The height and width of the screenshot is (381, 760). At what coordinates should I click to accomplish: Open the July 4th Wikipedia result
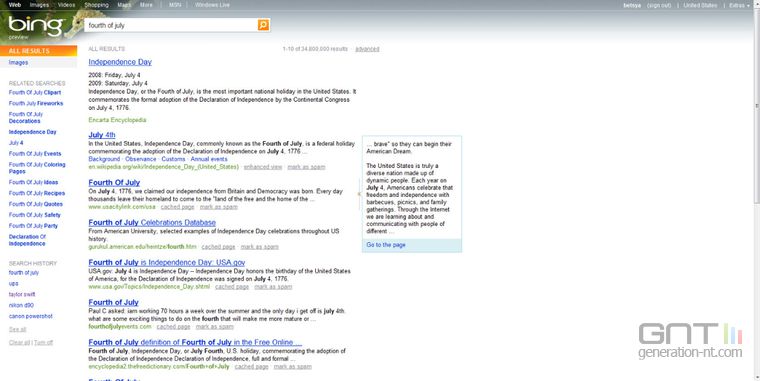coord(102,135)
